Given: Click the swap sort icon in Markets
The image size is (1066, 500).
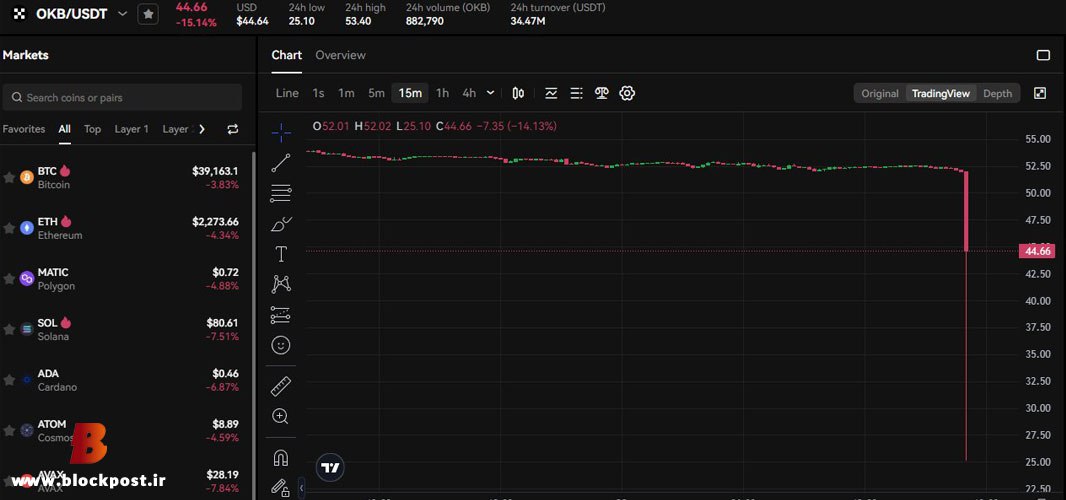Looking at the screenshot, I should (x=233, y=129).
